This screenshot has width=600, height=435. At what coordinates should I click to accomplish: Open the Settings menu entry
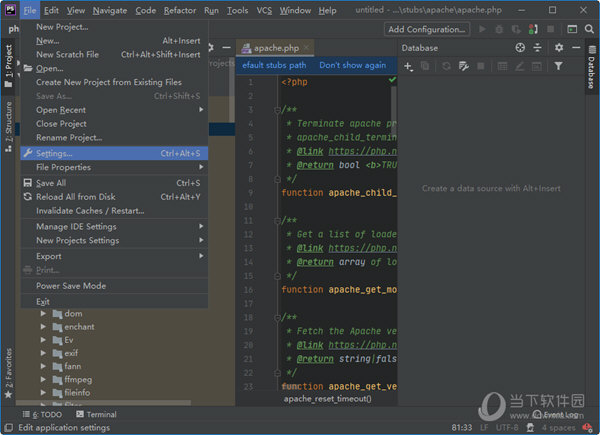(114, 153)
